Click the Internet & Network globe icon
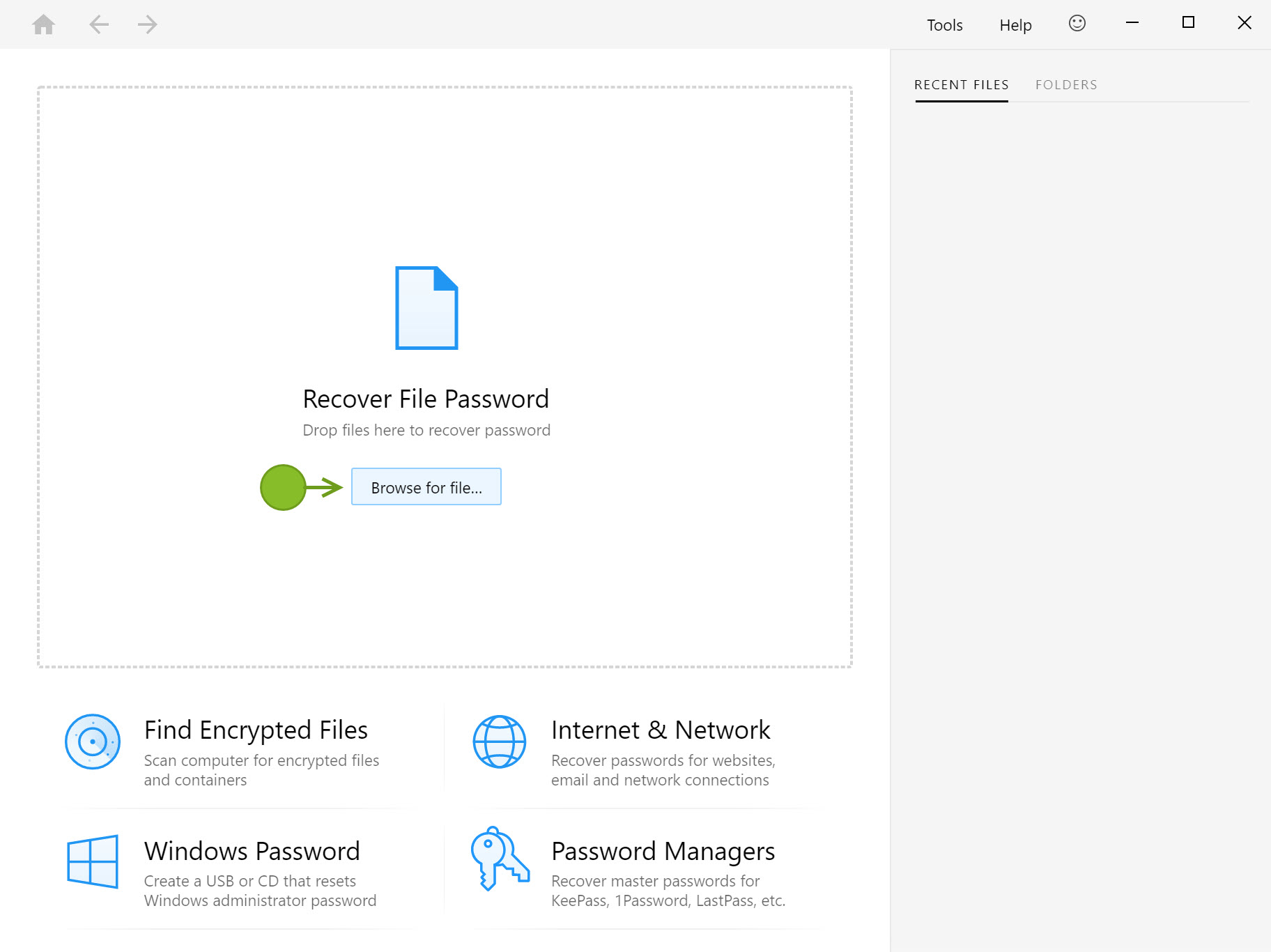This screenshot has width=1271, height=952. (x=499, y=742)
